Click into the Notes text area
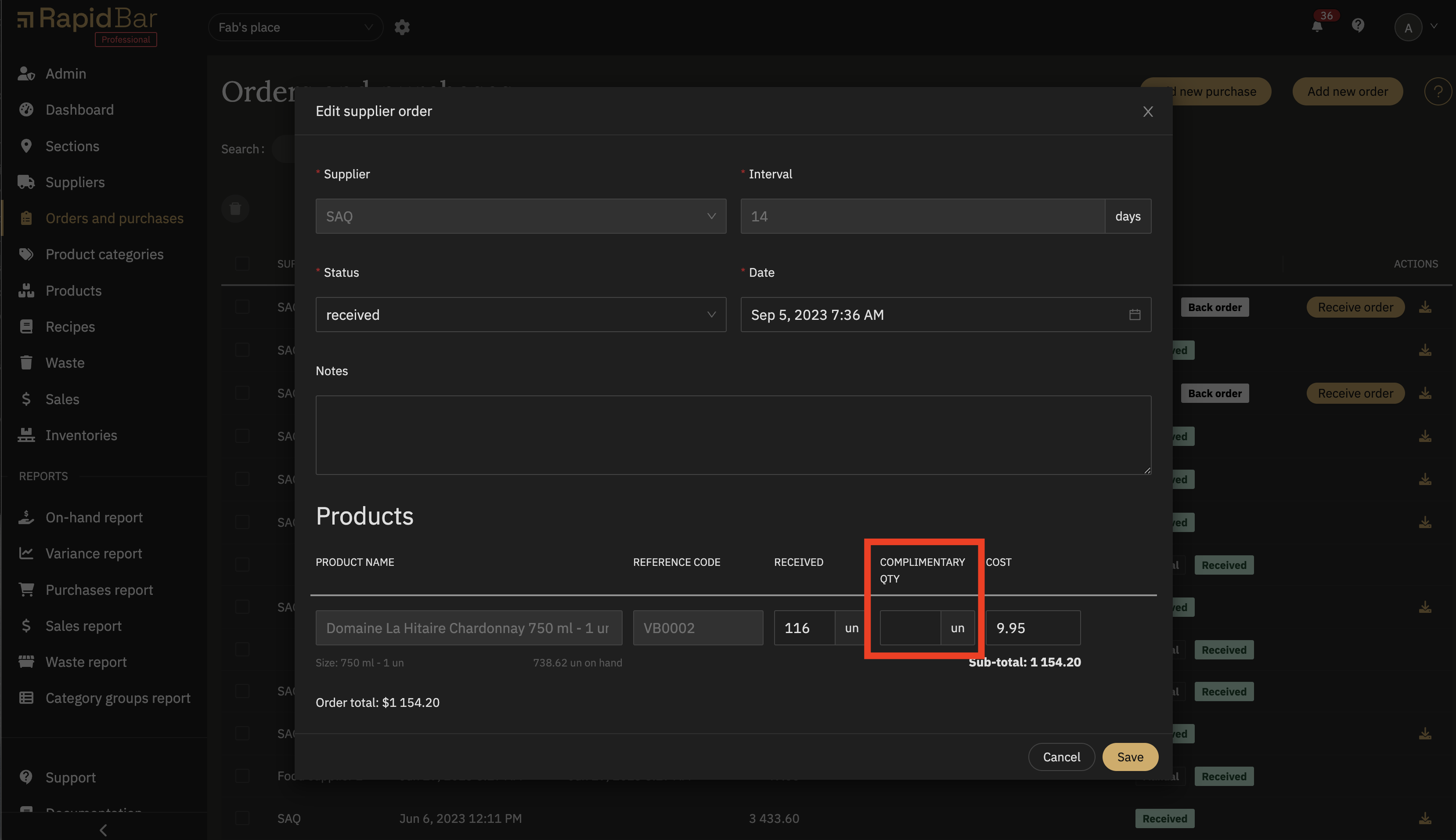Screen dimensions: 1456x840 click(733, 435)
